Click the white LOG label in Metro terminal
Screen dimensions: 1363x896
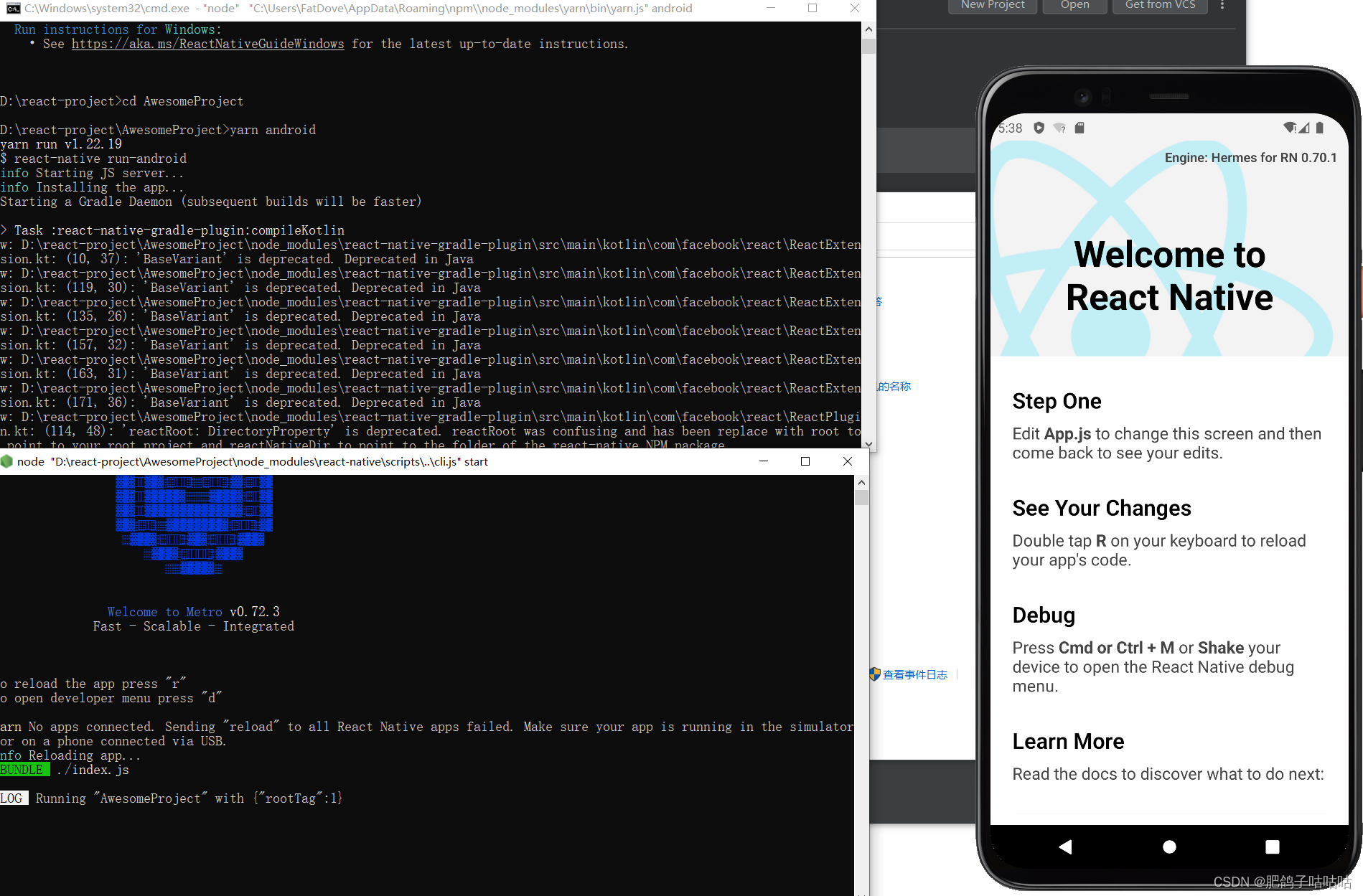[x=14, y=798]
